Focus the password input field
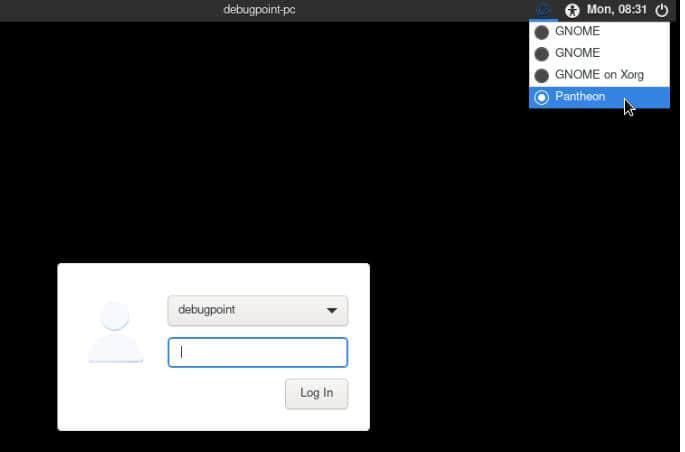685x452 pixels. [258, 352]
